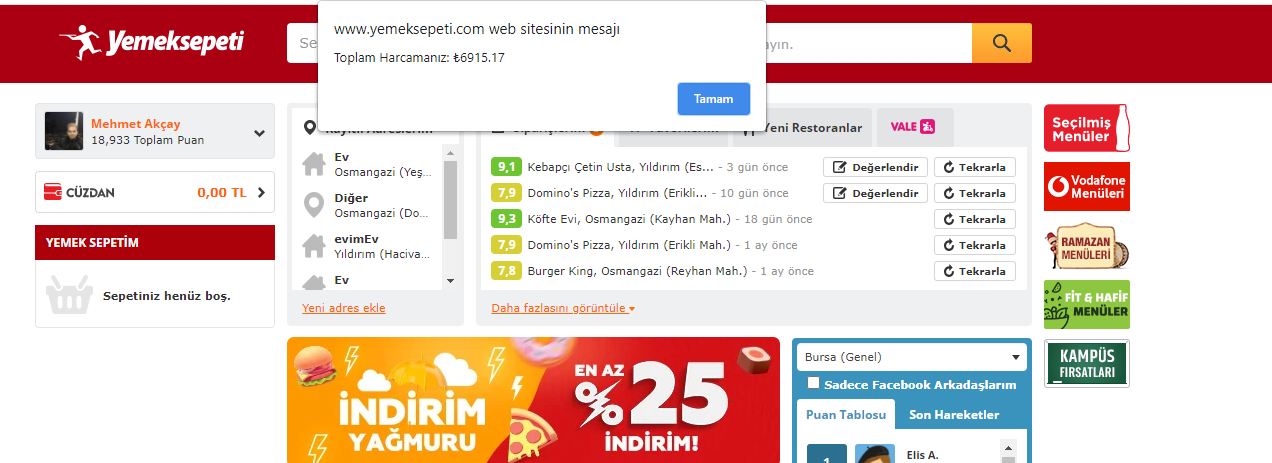Screen dimensions: 1272x463
Task: Open the Yemeksepeti logo homepage
Action: coord(151,42)
